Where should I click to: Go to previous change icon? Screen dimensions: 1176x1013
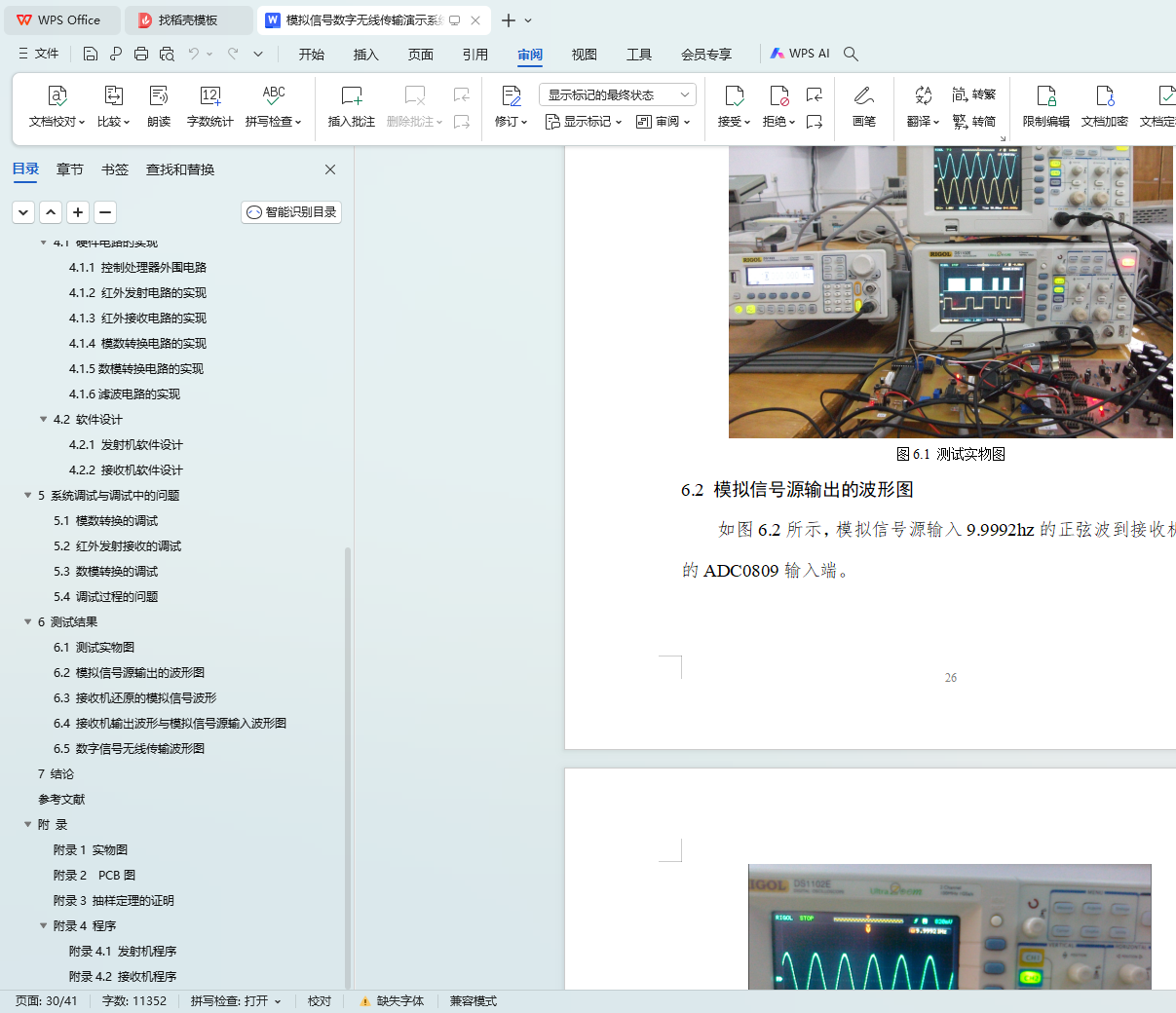[x=815, y=94]
